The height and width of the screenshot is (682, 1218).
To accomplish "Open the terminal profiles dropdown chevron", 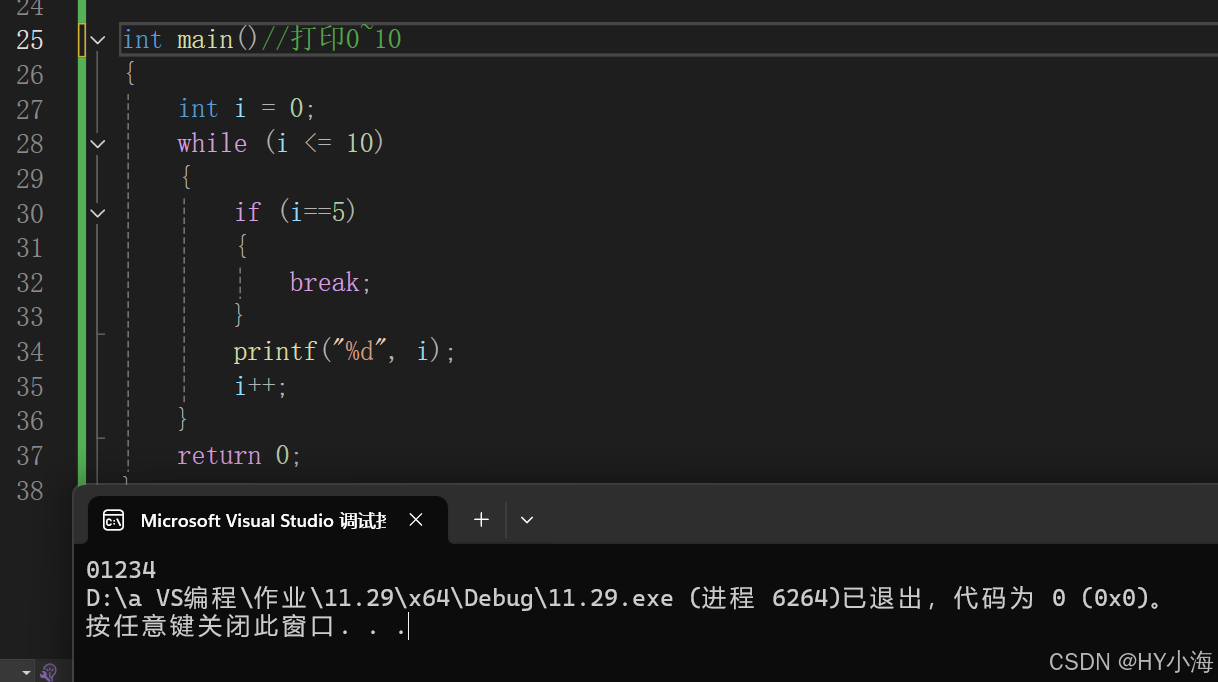I will click(x=527, y=519).
